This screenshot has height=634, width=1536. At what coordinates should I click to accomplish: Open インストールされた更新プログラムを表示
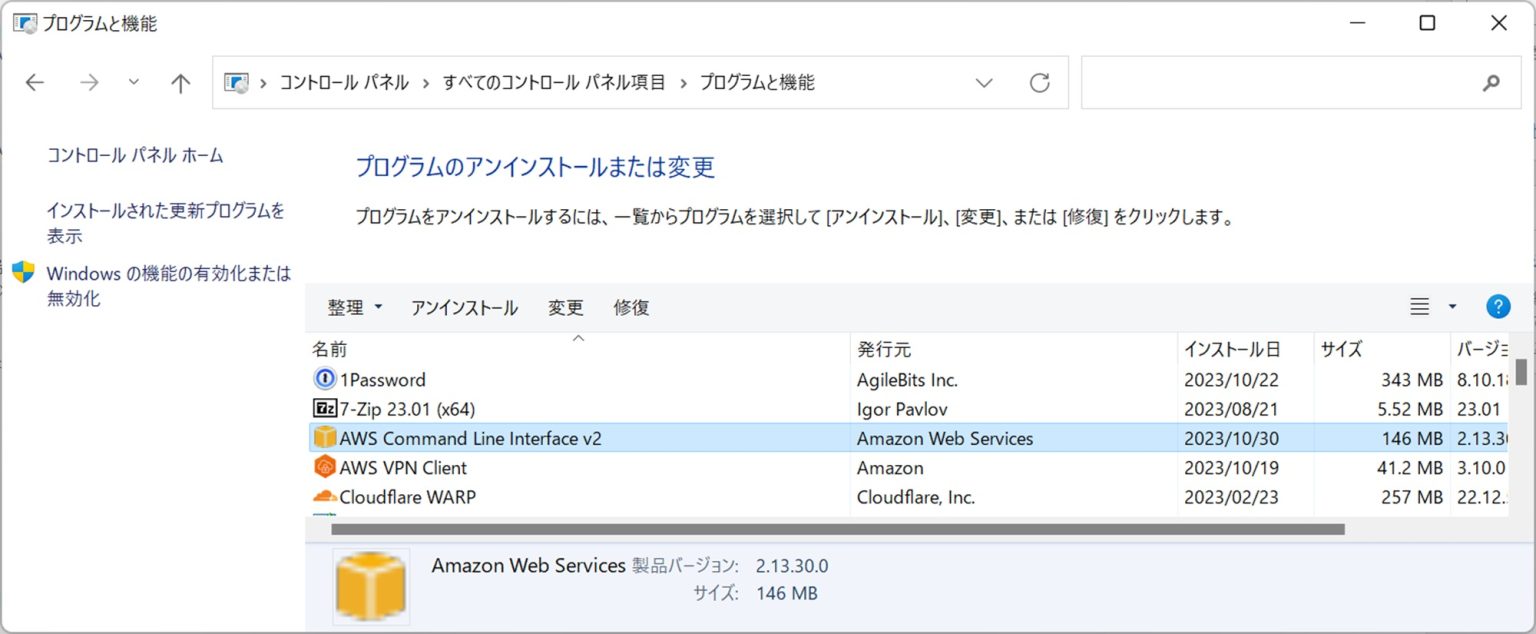166,222
